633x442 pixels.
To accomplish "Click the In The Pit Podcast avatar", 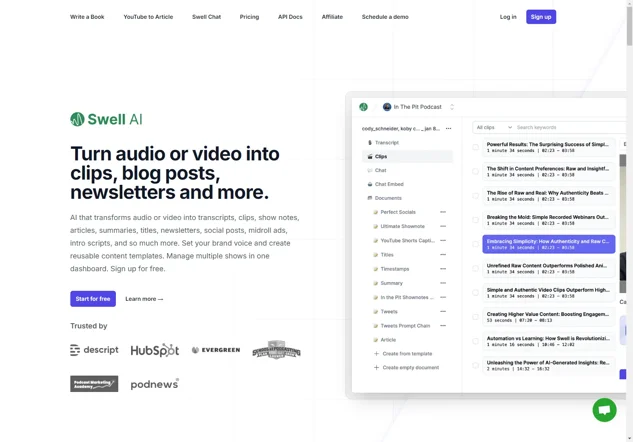I will 387,107.
